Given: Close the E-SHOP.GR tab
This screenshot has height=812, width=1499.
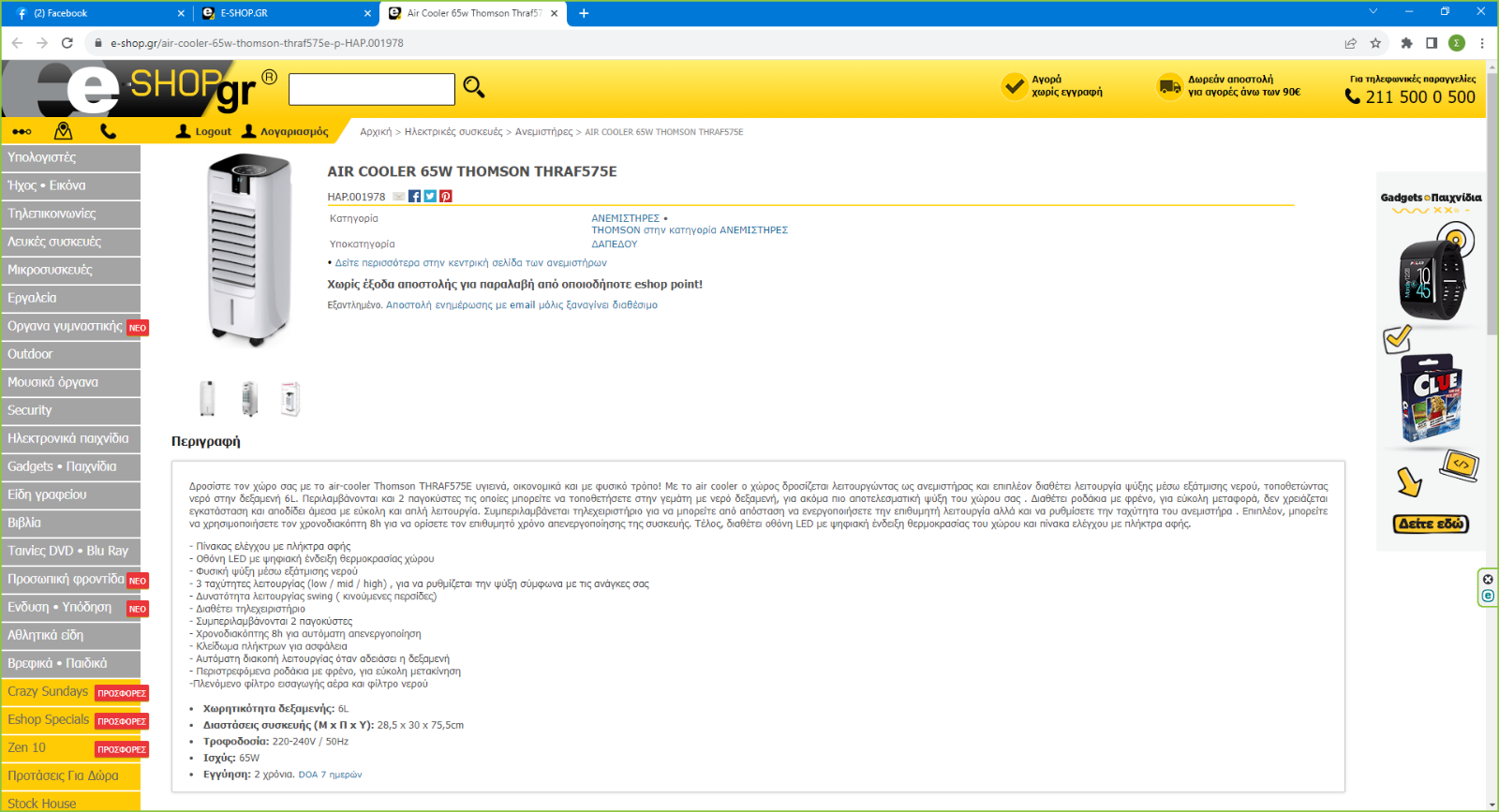Looking at the screenshot, I should coord(368,13).
